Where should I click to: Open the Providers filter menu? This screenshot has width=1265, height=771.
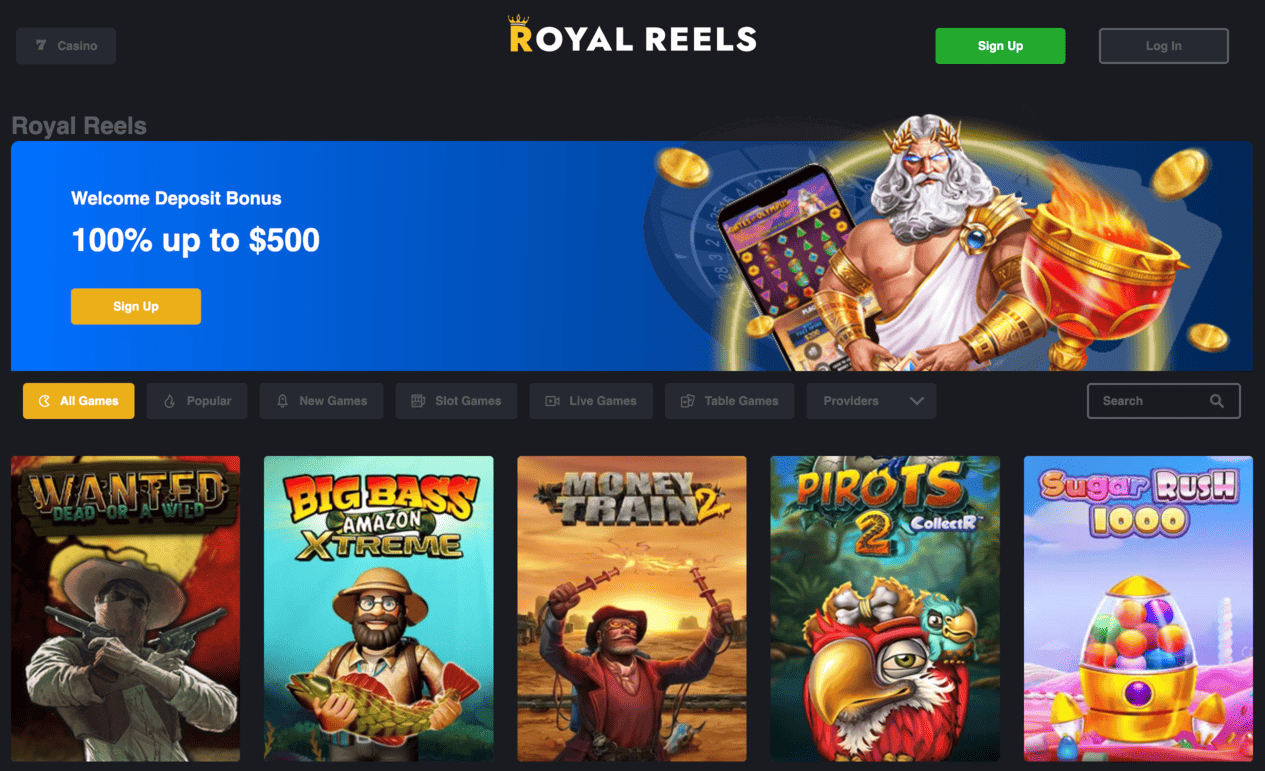[871, 401]
